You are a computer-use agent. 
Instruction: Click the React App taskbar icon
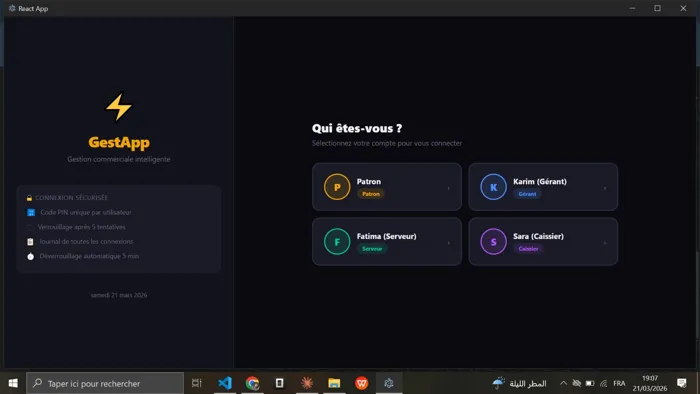coord(389,383)
